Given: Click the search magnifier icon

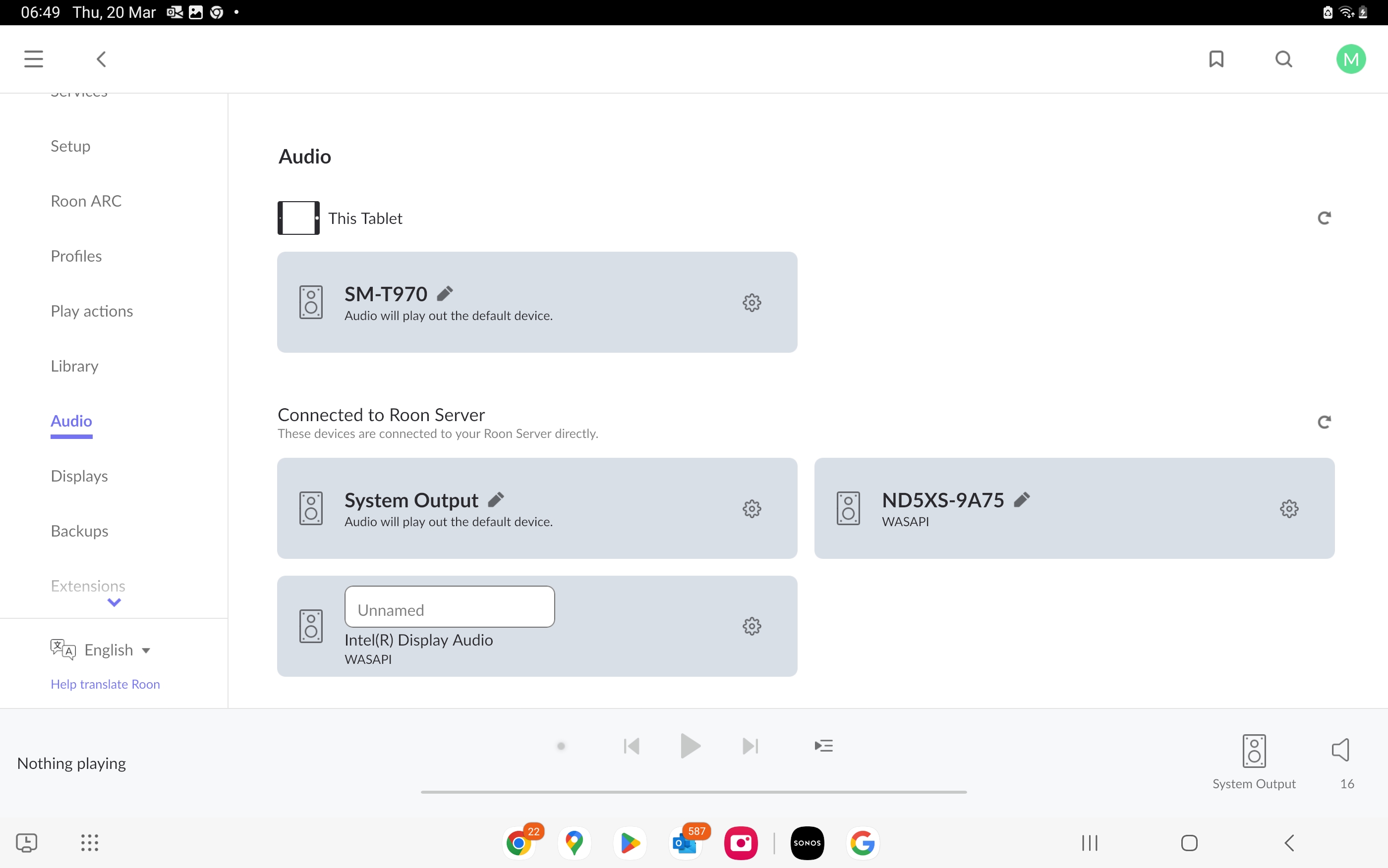Looking at the screenshot, I should [x=1283, y=59].
